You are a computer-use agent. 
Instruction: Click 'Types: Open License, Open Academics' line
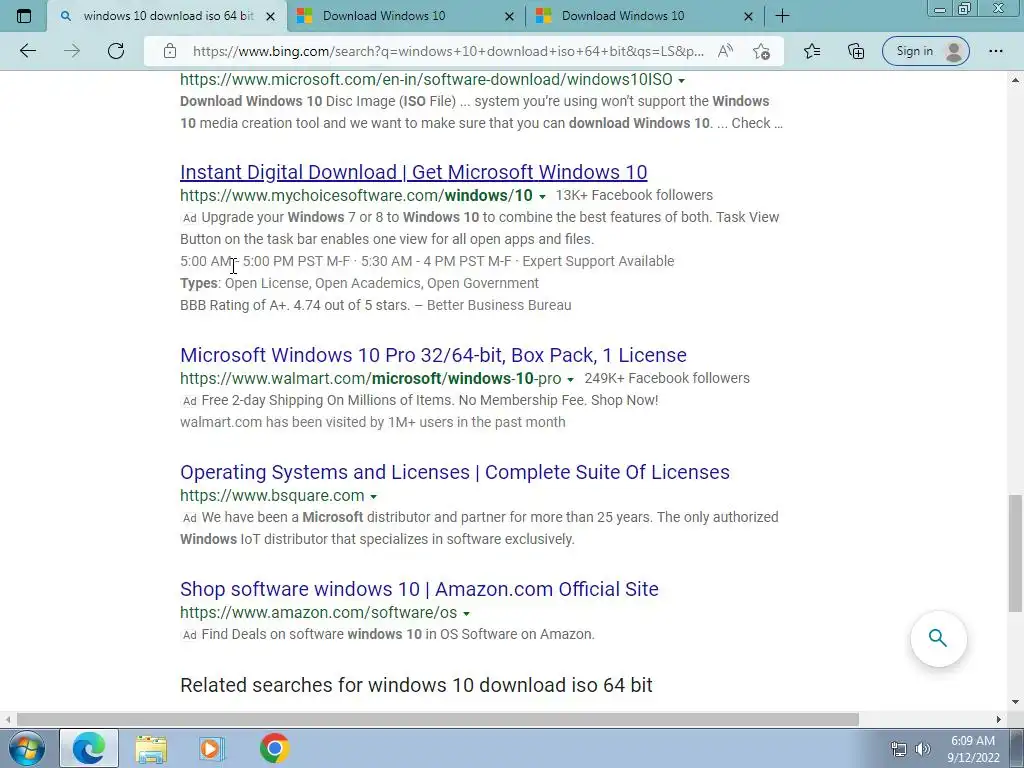point(359,283)
